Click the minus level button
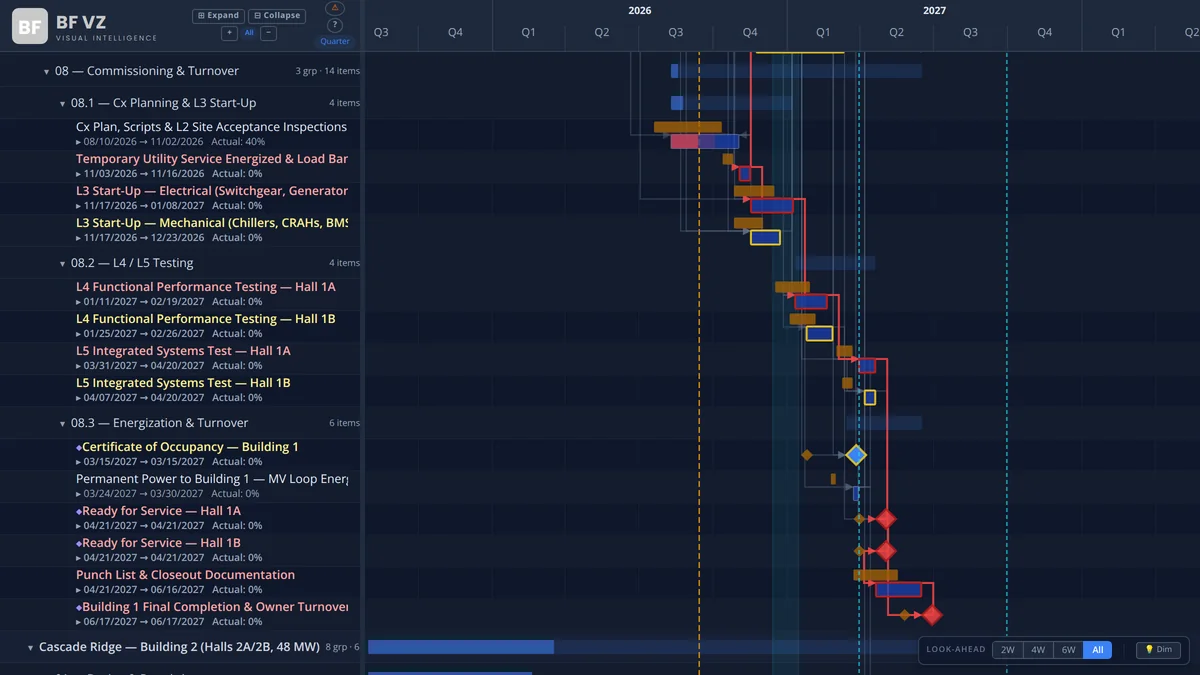The image size is (1200, 675). (268, 33)
